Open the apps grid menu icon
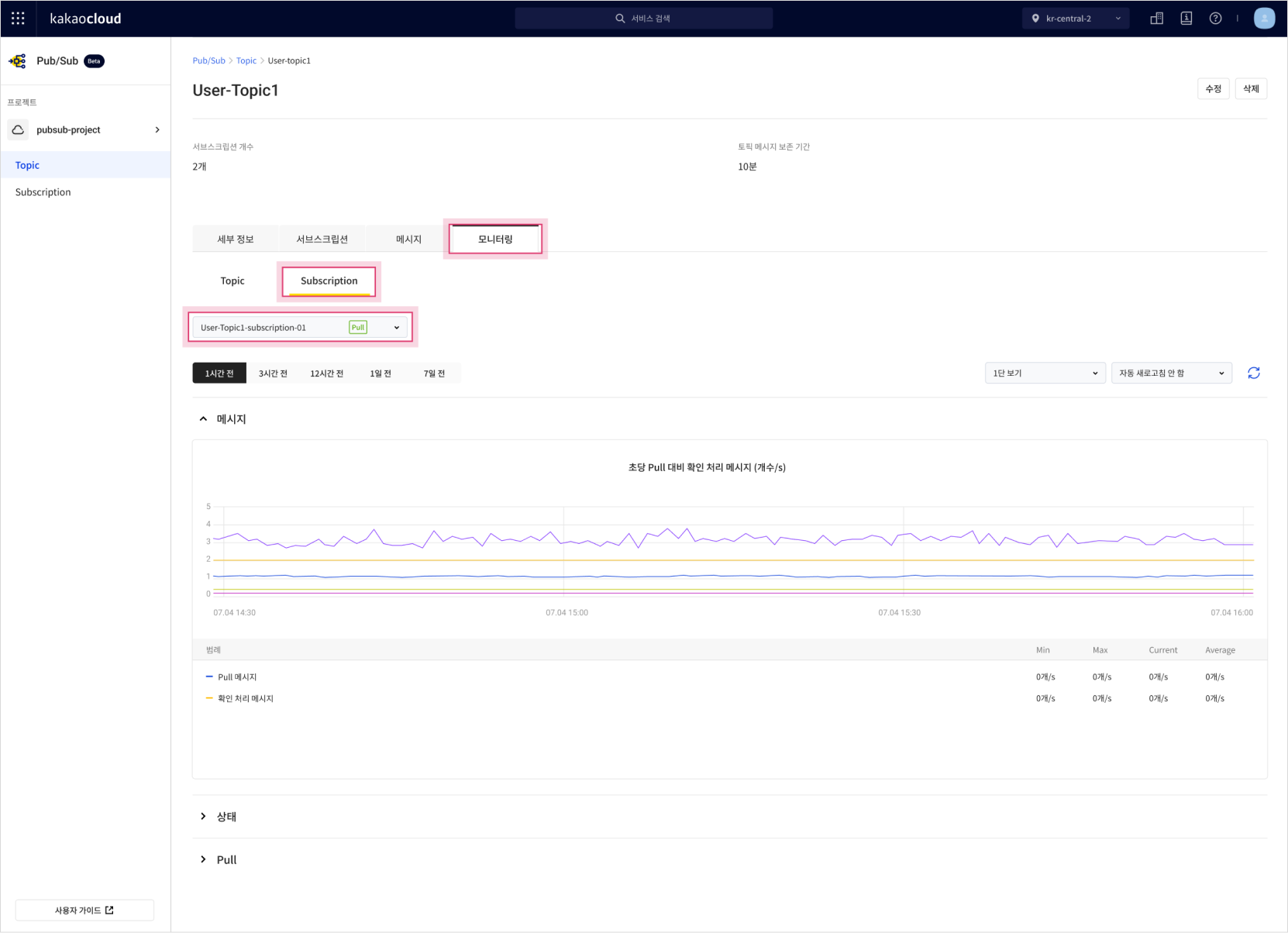Viewport: 1288px width, 933px height. point(18,18)
